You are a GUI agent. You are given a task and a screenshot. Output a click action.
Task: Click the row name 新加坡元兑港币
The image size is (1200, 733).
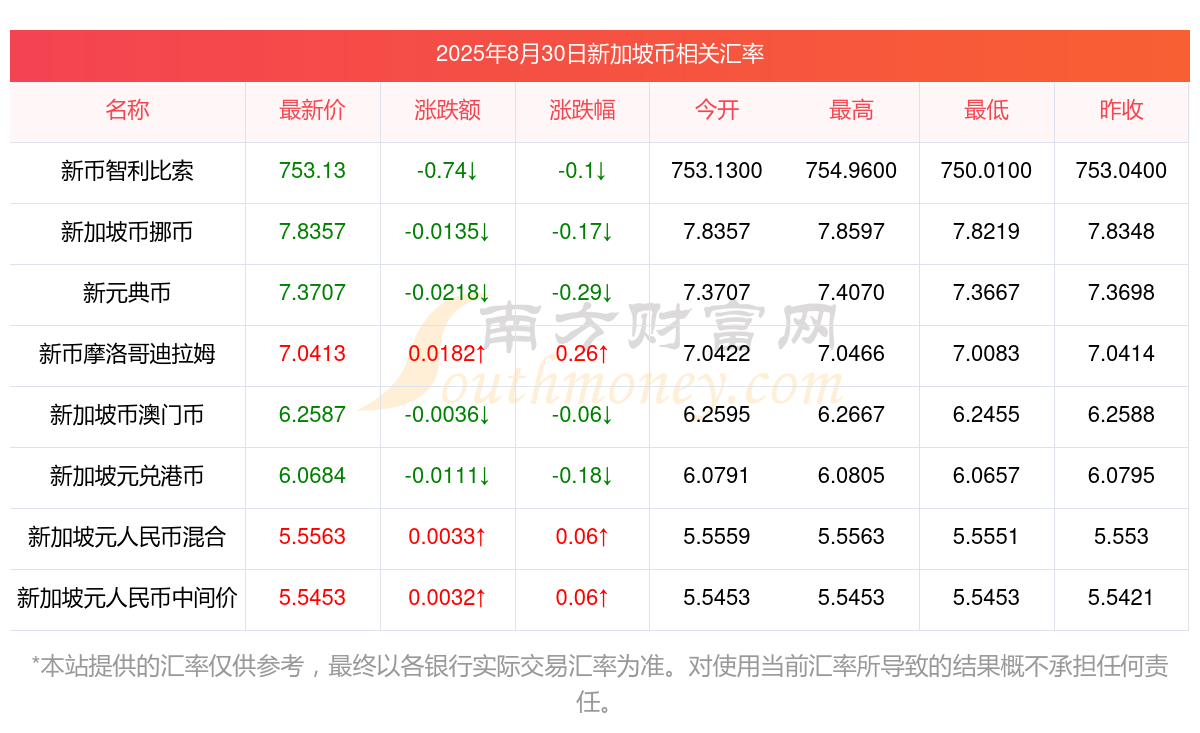127,477
